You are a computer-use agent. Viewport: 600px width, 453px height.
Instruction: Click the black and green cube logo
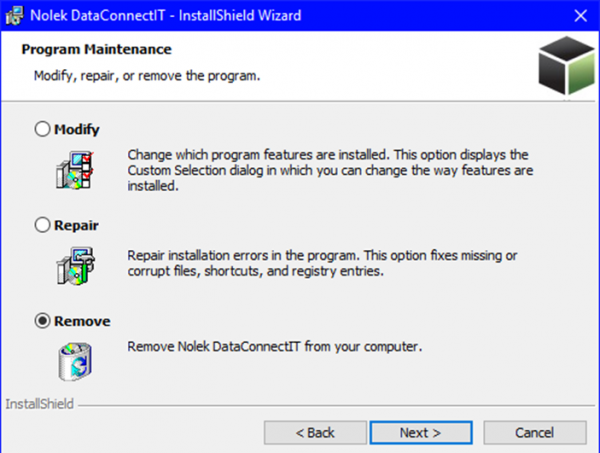click(567, 65)
